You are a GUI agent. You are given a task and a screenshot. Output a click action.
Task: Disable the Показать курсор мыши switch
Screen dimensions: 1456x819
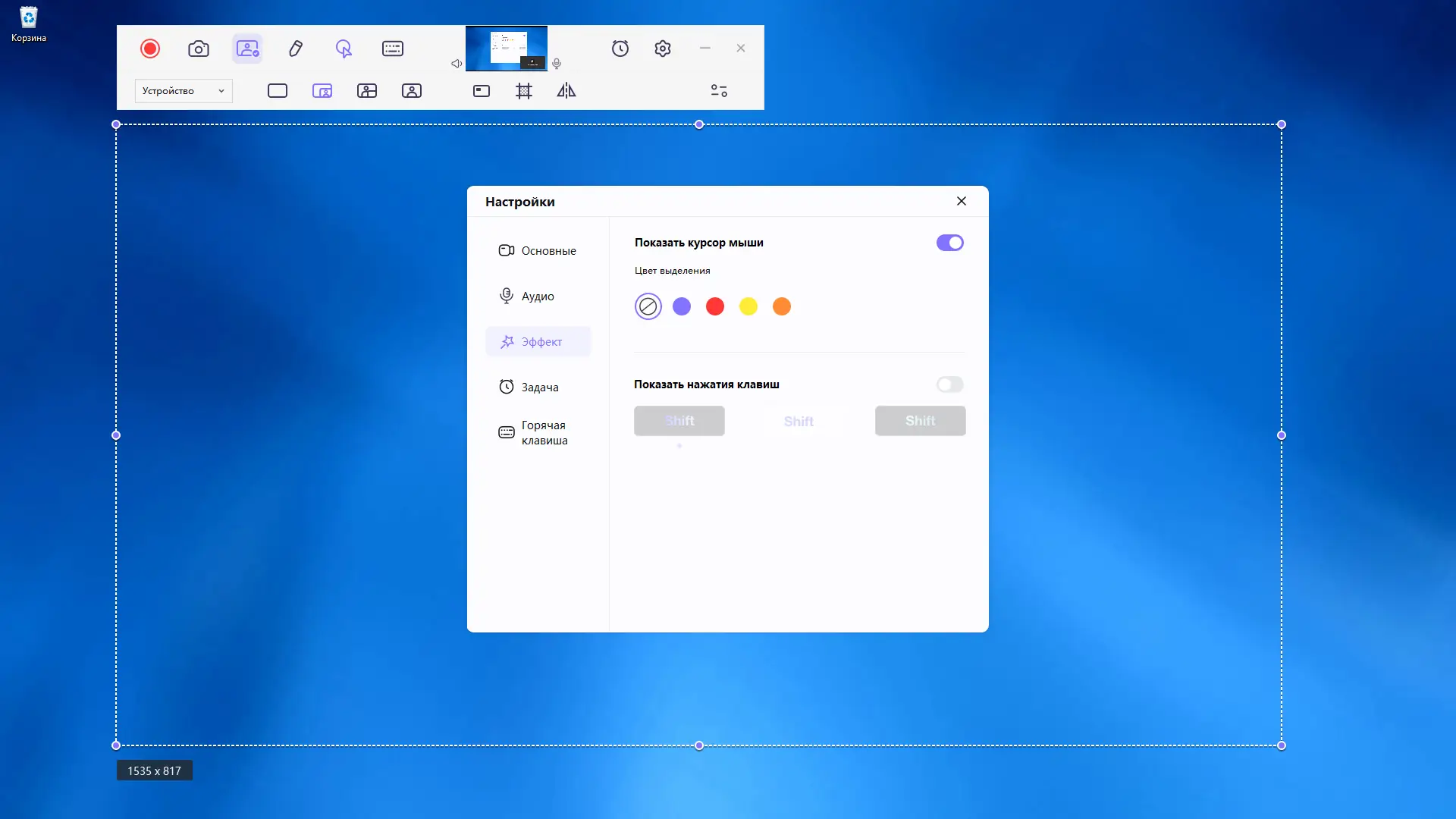(949, 243)
